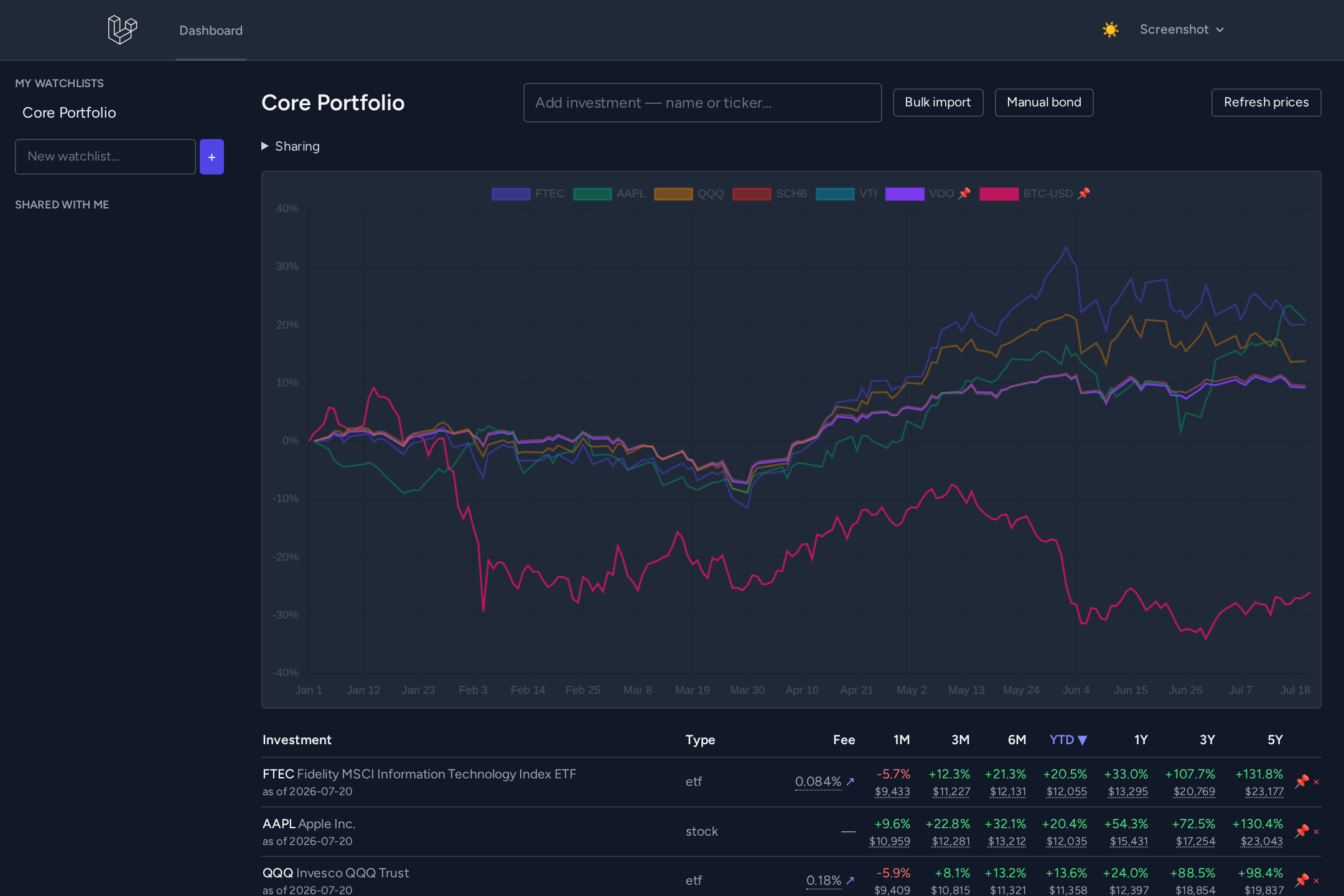Open the Dashboard tab
Image resolution: width=1344 pixels, height=896 pixels.
(x=211, y=30)
